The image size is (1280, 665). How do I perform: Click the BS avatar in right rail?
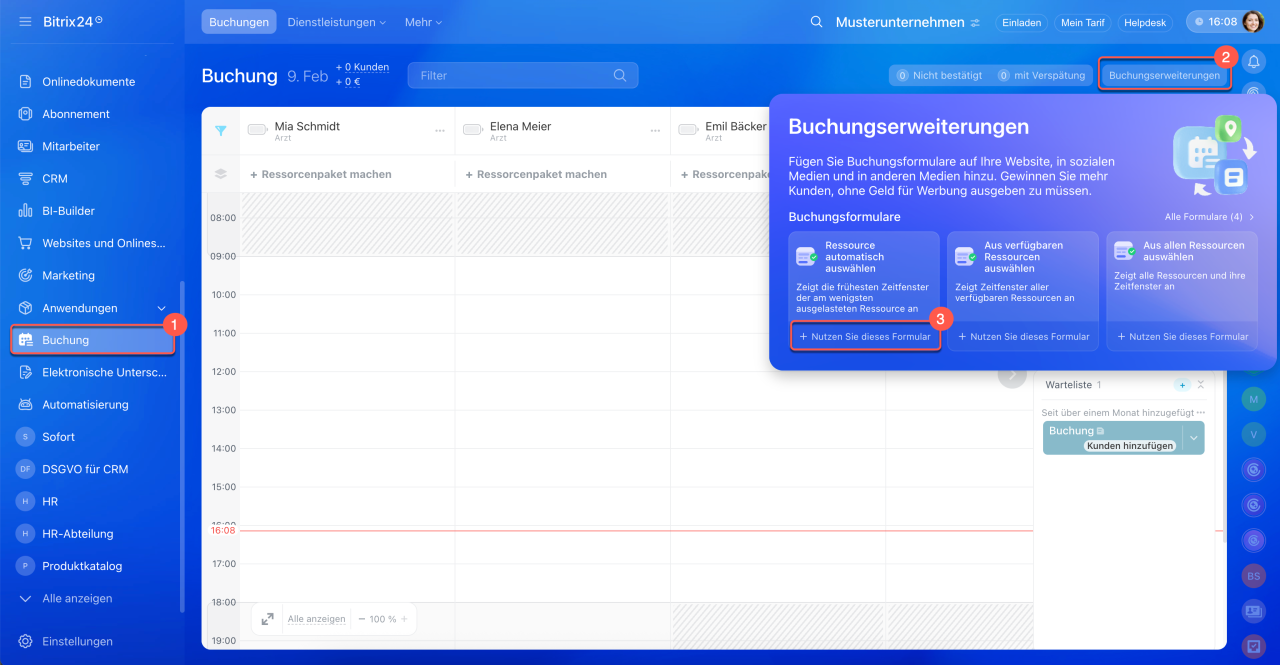click(x=1253, y=576)
